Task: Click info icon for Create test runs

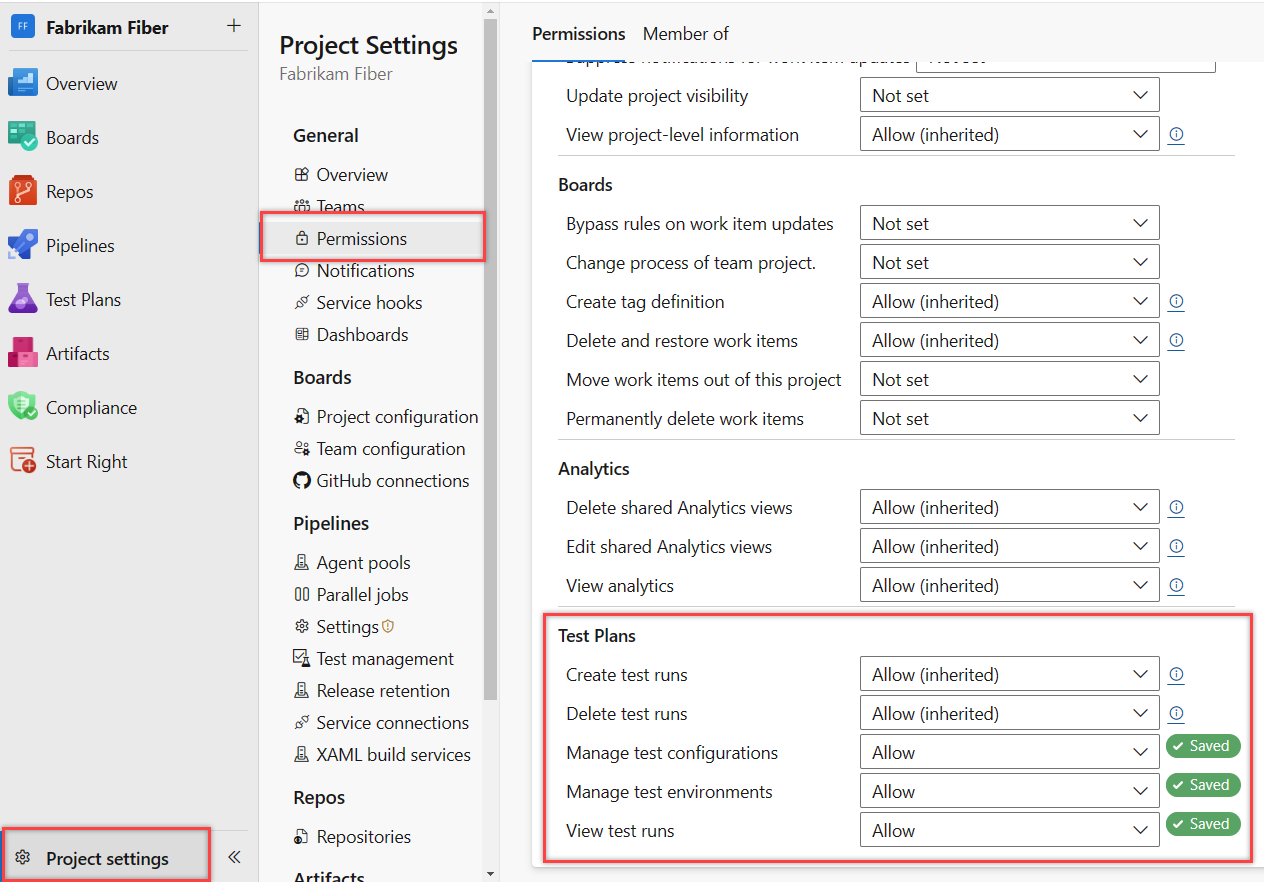Action: tap(1176, 675)
